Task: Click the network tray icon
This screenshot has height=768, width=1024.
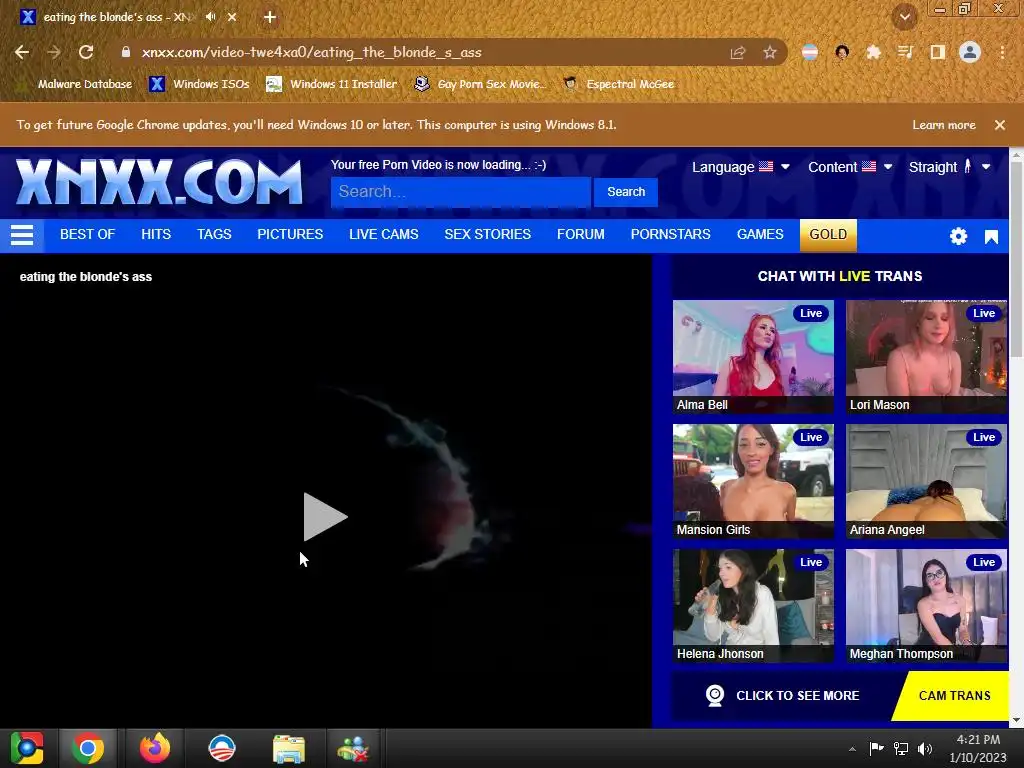Action: [x=901, y=748]
